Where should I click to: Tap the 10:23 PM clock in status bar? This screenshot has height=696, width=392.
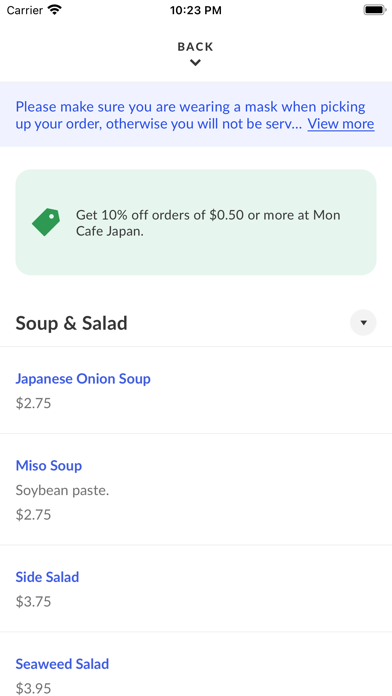pyautogui.click(x=196, y=10)
